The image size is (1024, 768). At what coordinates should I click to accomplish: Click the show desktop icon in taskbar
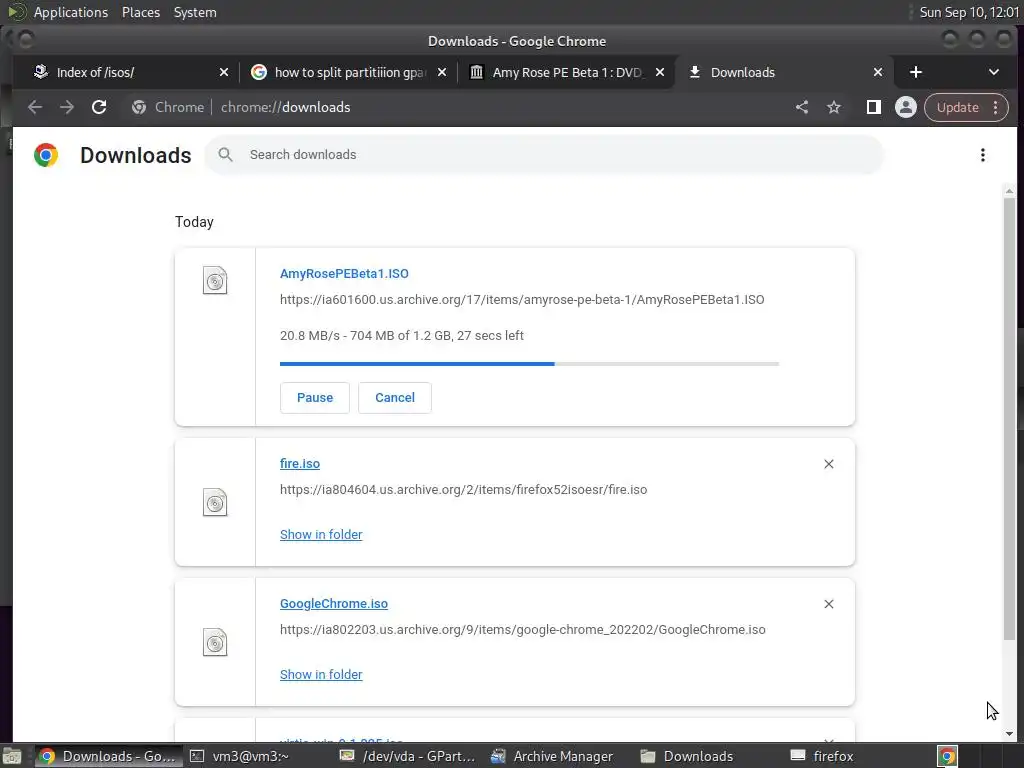click(12, 756)
